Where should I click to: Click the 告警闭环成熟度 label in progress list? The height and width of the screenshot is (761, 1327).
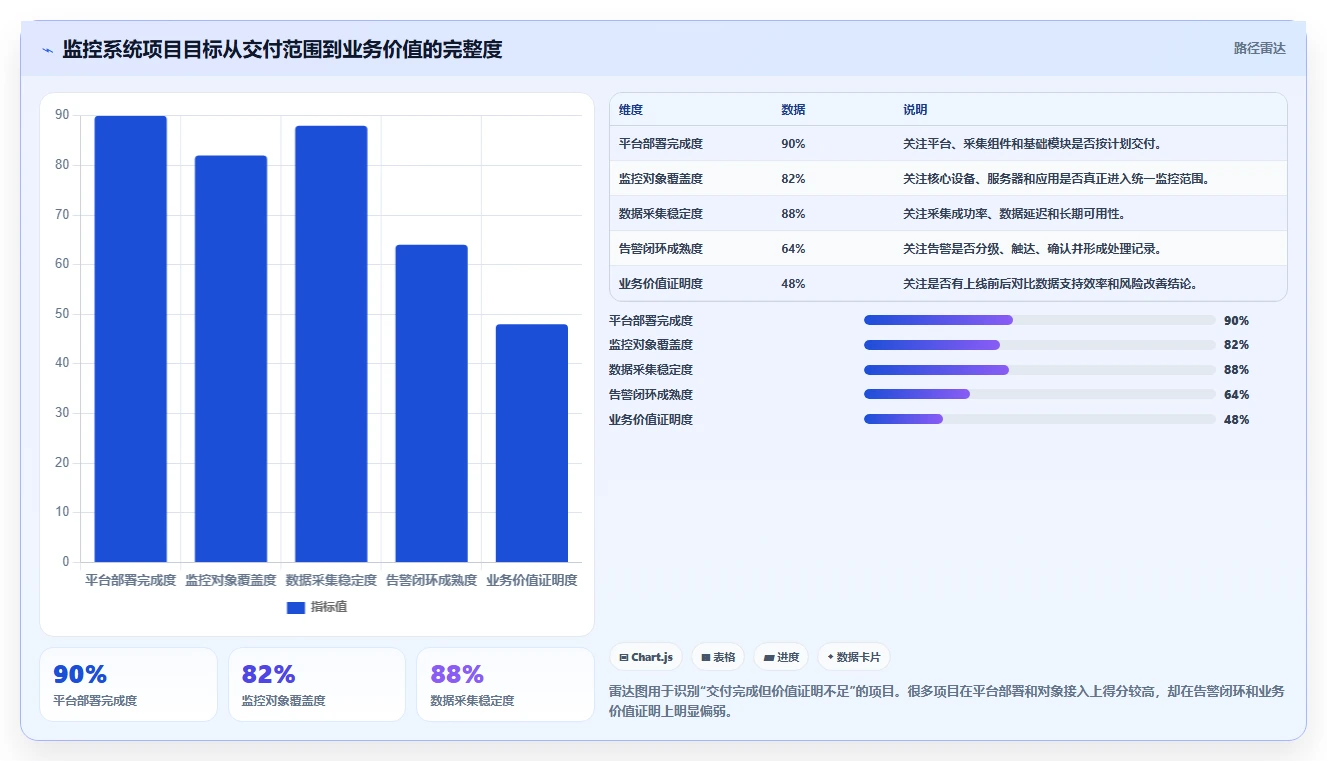pos(651,395)
